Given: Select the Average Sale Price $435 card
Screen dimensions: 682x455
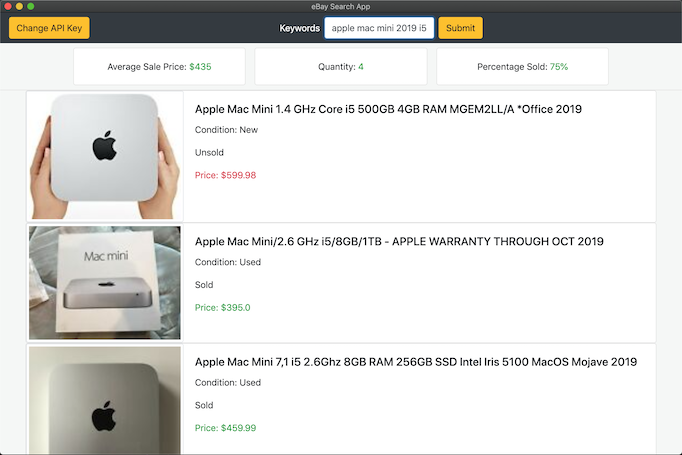Looking at the screenshot, I should click(x=159, y=67).
